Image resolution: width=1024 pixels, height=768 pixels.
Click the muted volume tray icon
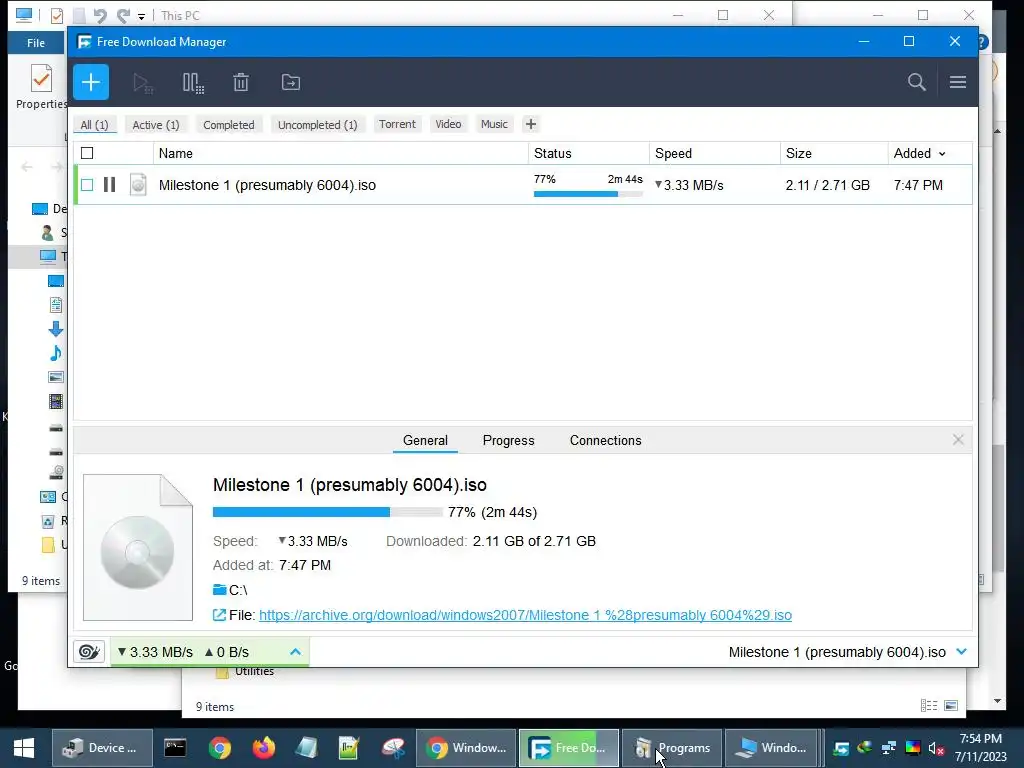[x=936, y=748]
